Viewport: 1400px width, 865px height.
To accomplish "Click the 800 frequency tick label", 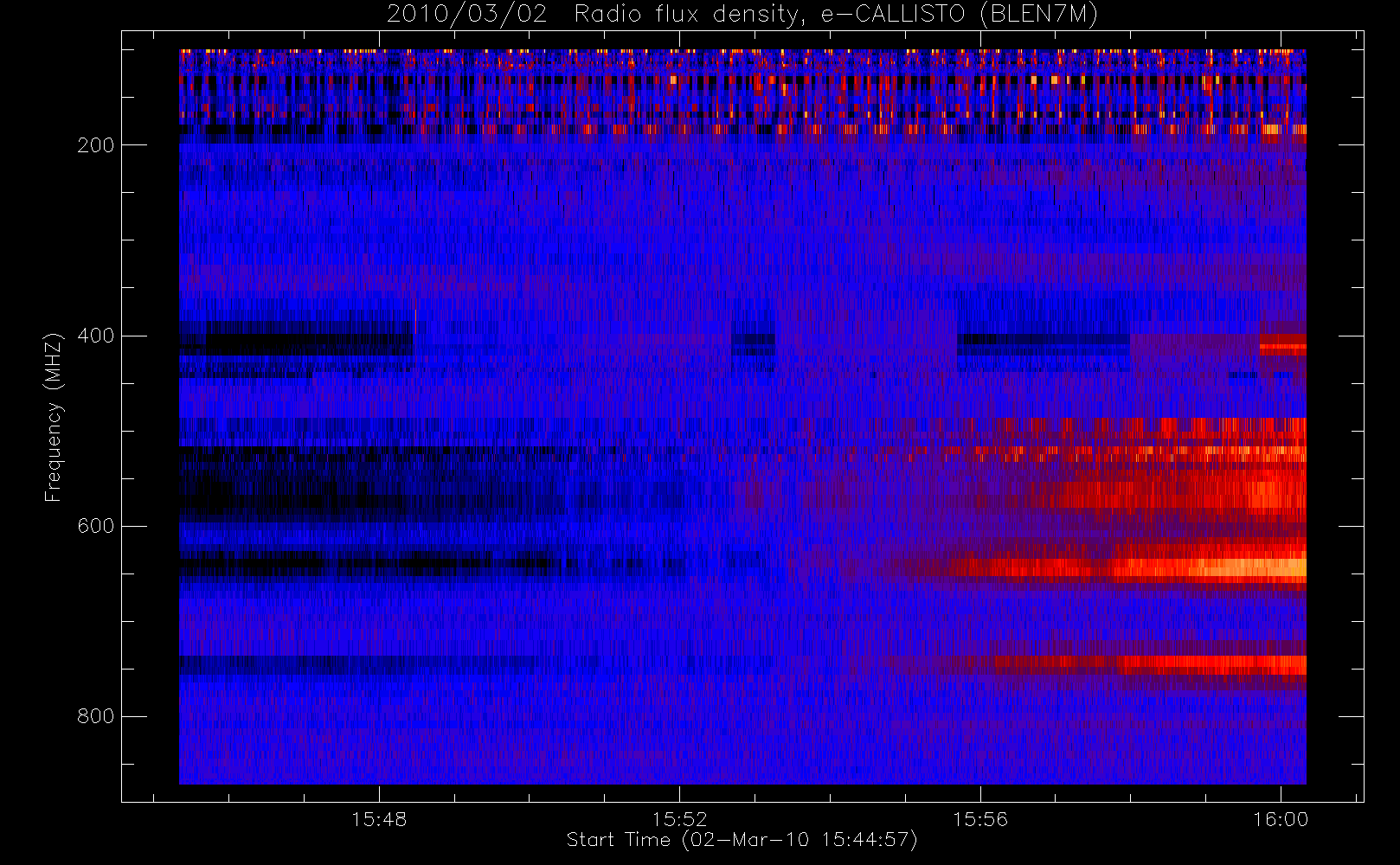I will tap(95, 716).
